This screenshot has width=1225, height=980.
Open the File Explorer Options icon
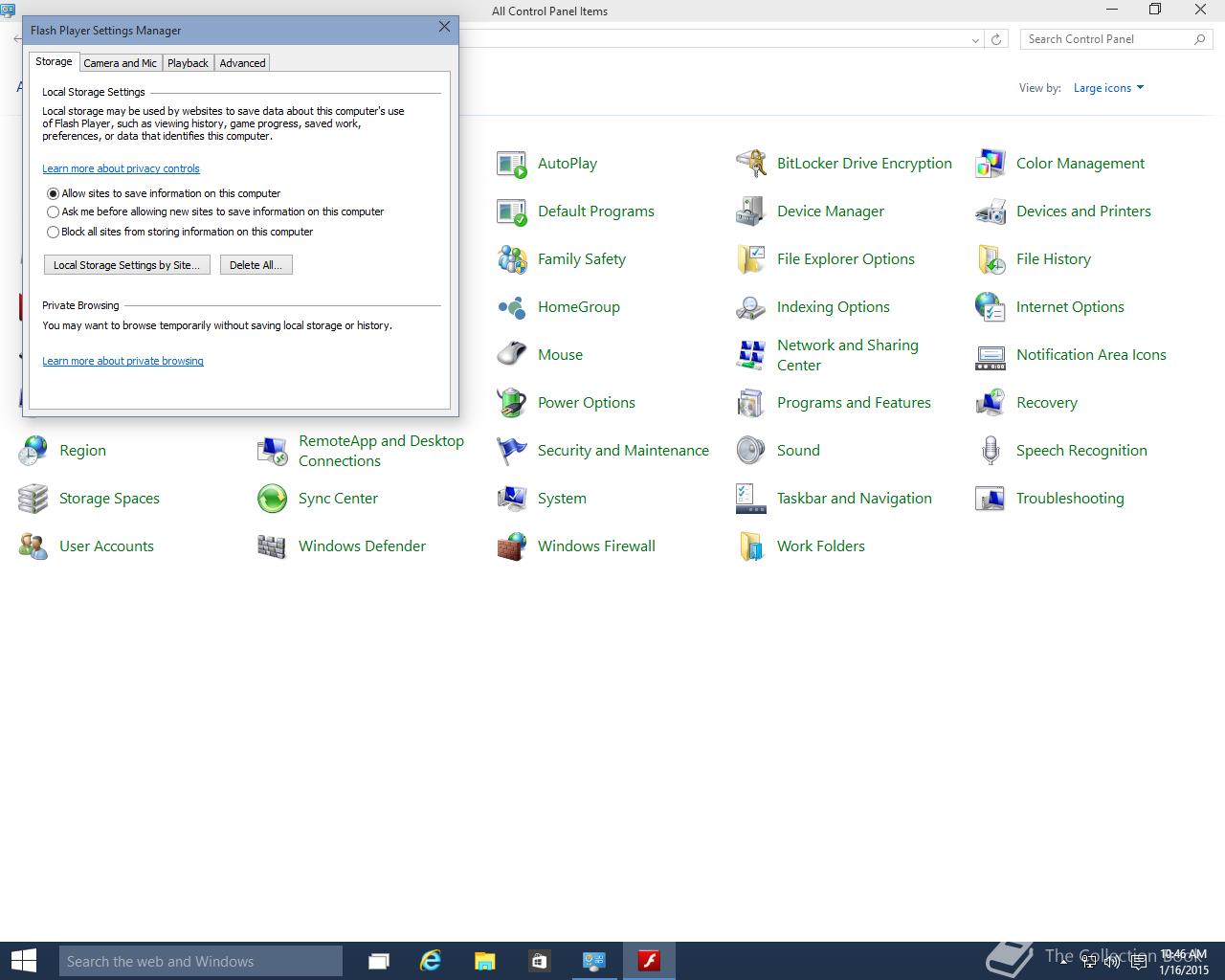click(x=751, y=259)
